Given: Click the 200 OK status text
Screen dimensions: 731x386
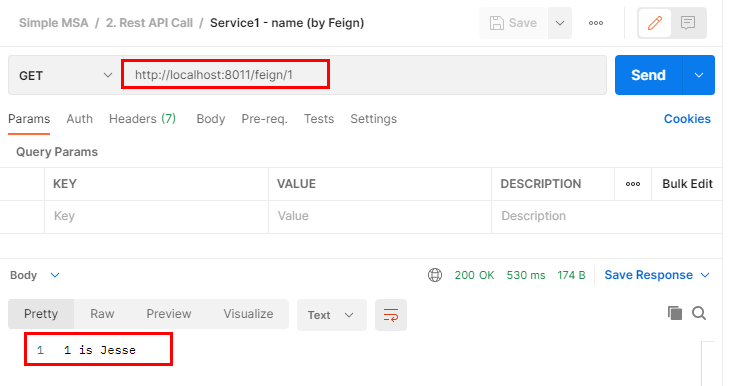Looking at the screenshot, I should click(x=474, y=275).
